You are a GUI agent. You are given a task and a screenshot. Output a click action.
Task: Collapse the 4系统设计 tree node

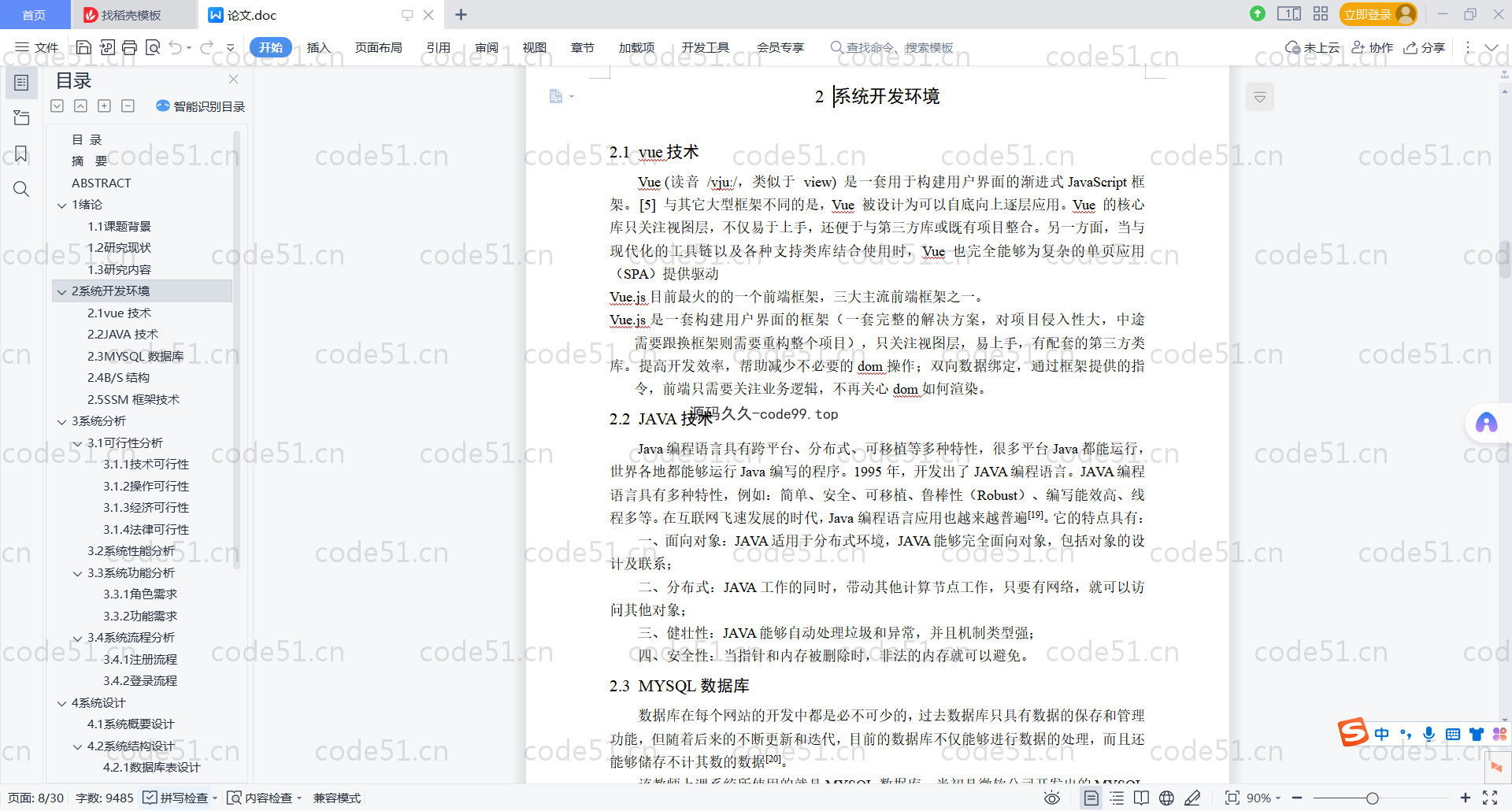[61, 703]
